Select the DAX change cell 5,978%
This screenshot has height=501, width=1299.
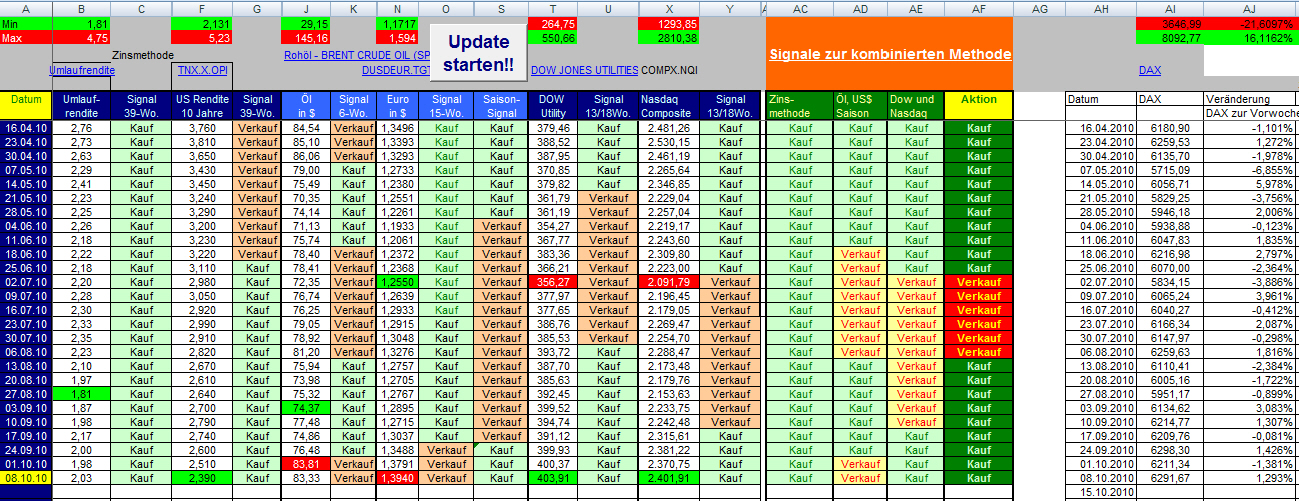[x=1250, y=184]
